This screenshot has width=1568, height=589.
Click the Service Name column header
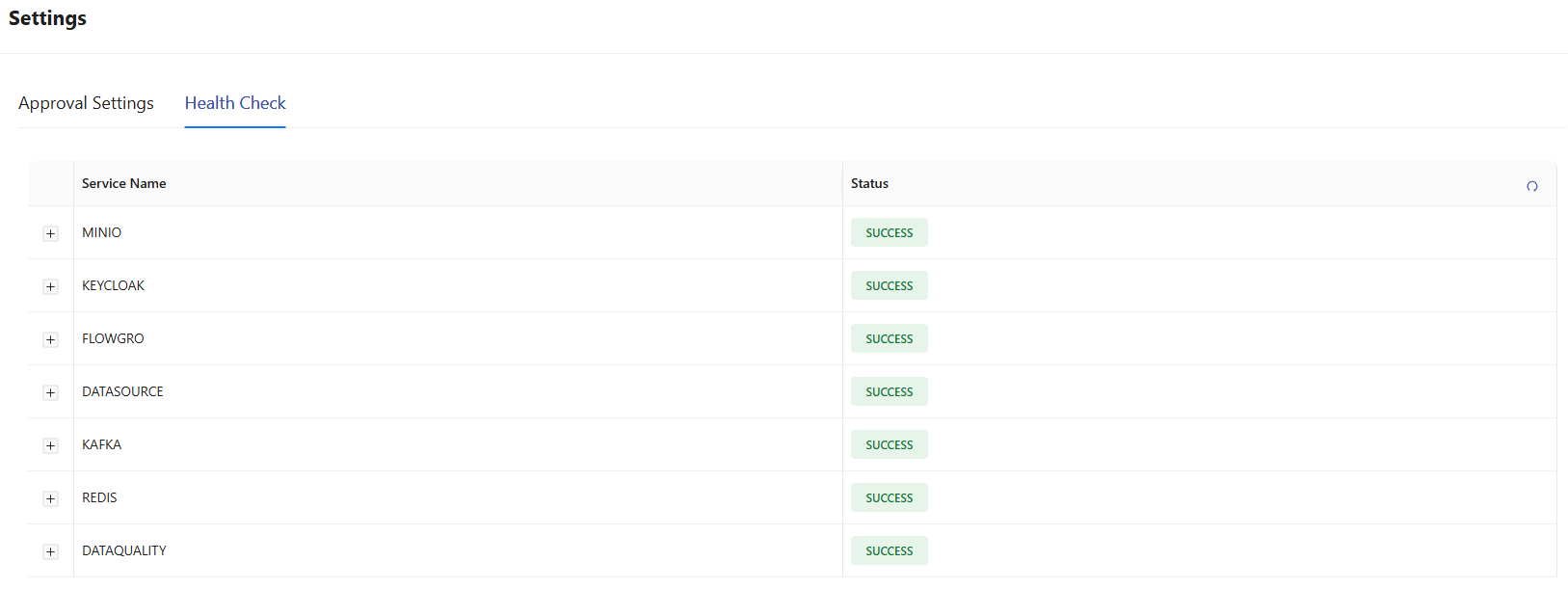(x=123, y=183)
